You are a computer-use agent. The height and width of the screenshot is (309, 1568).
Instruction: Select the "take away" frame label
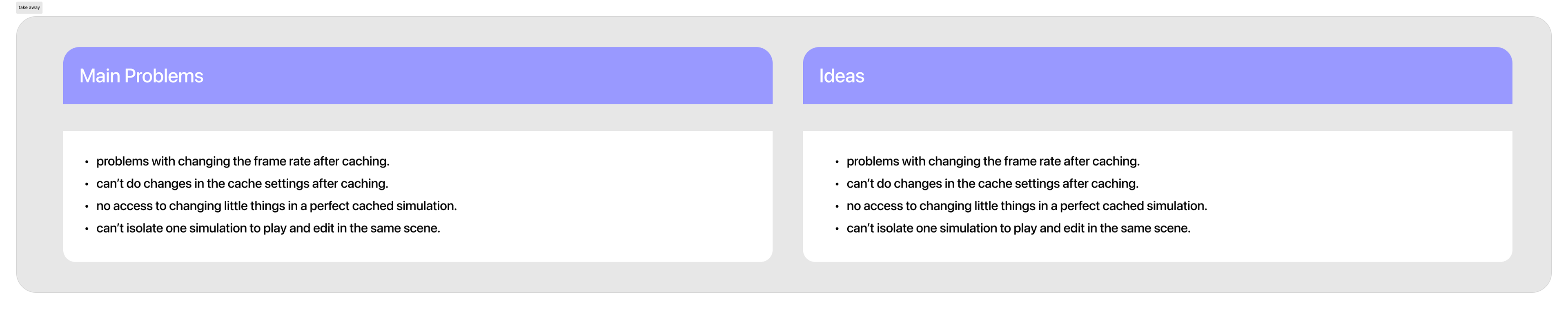click(29, 7)
